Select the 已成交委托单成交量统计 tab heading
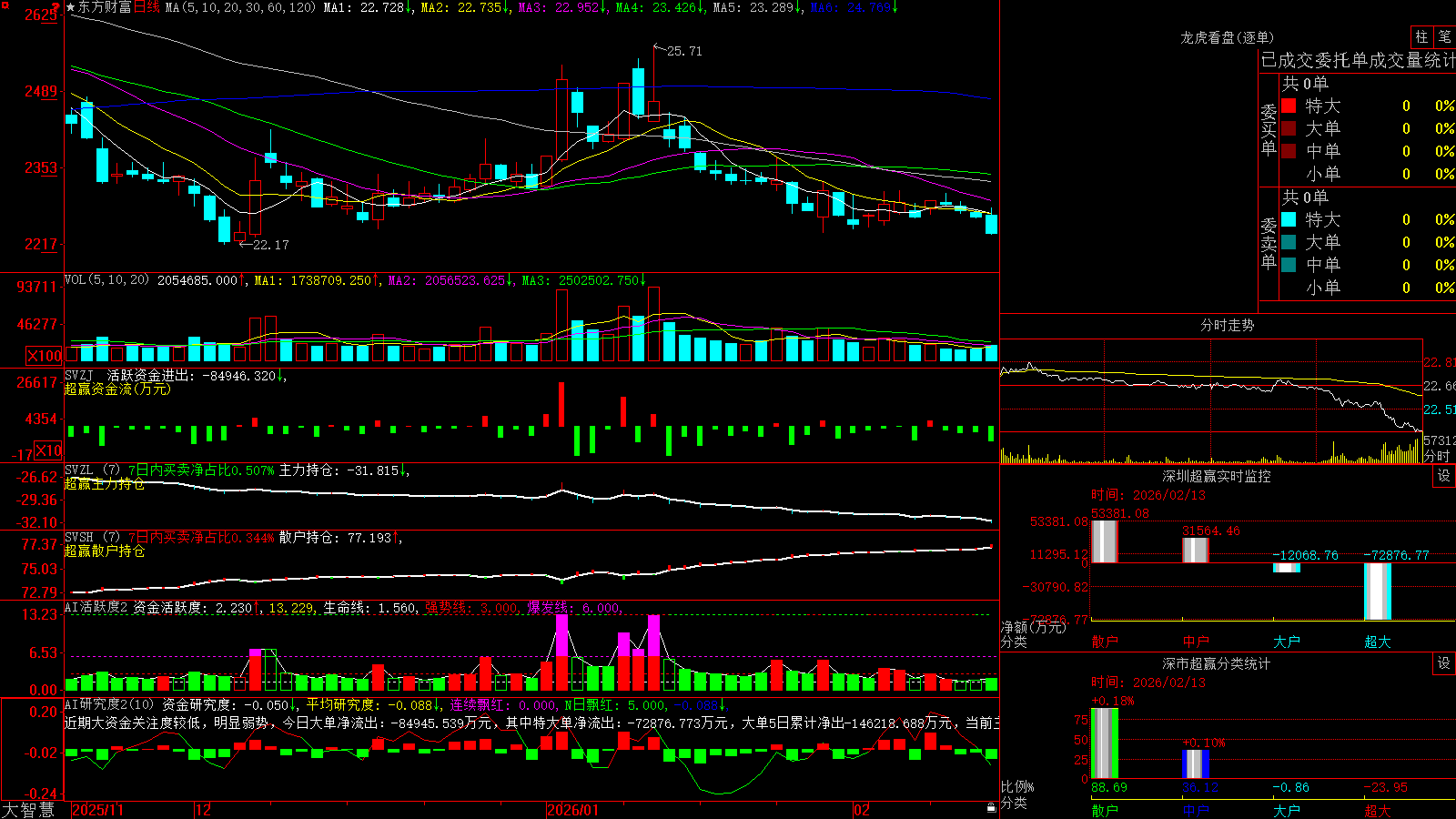This screenshot has height=819, width=1456. 1358,60
